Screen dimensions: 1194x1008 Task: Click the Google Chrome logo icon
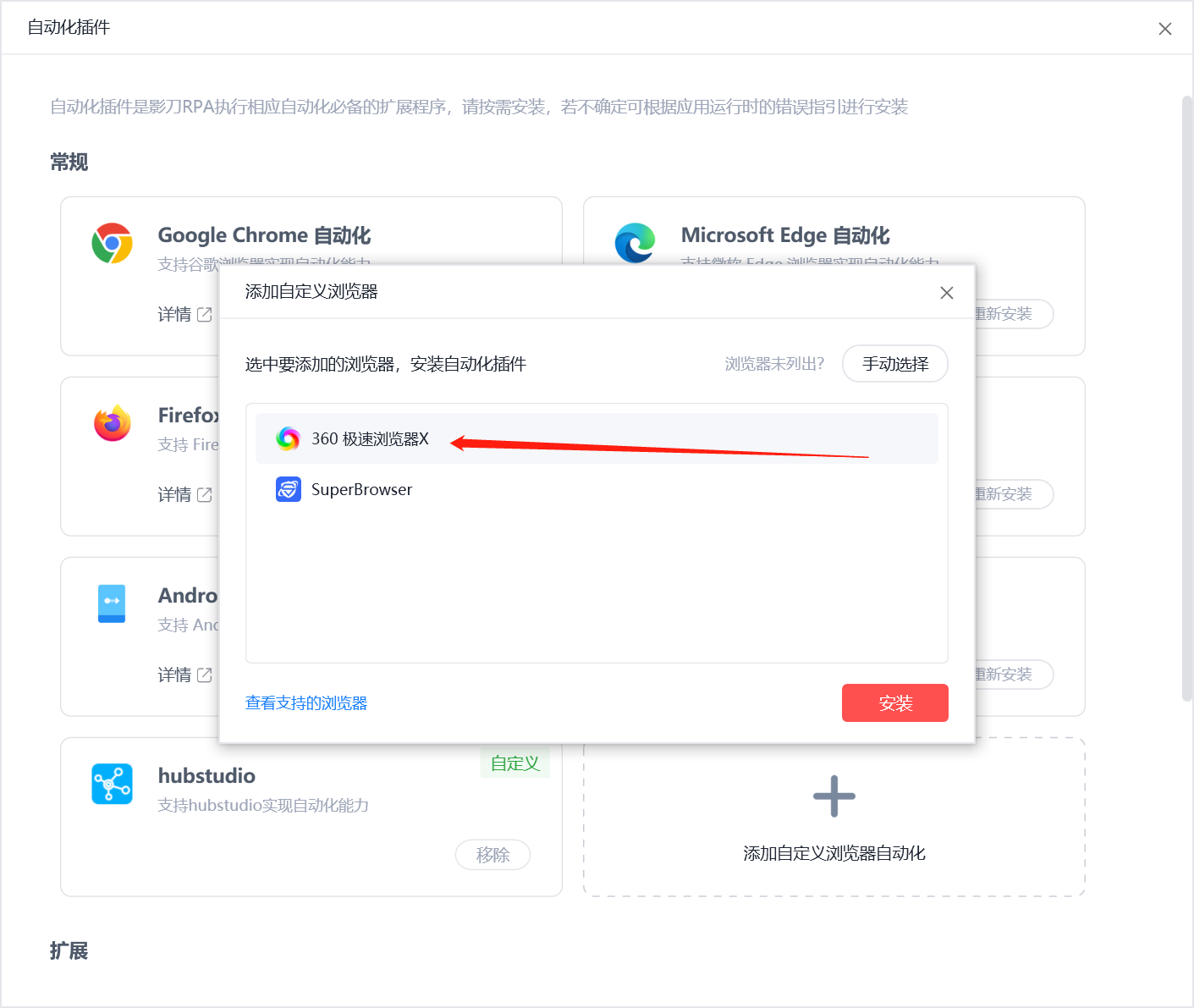click(113, 243)
